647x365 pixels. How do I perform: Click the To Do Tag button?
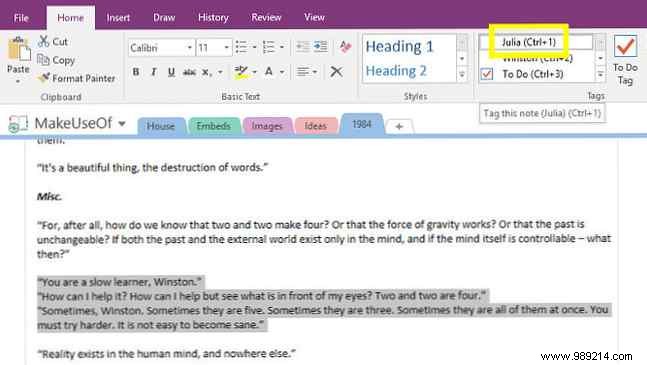[x=625, y=60]
